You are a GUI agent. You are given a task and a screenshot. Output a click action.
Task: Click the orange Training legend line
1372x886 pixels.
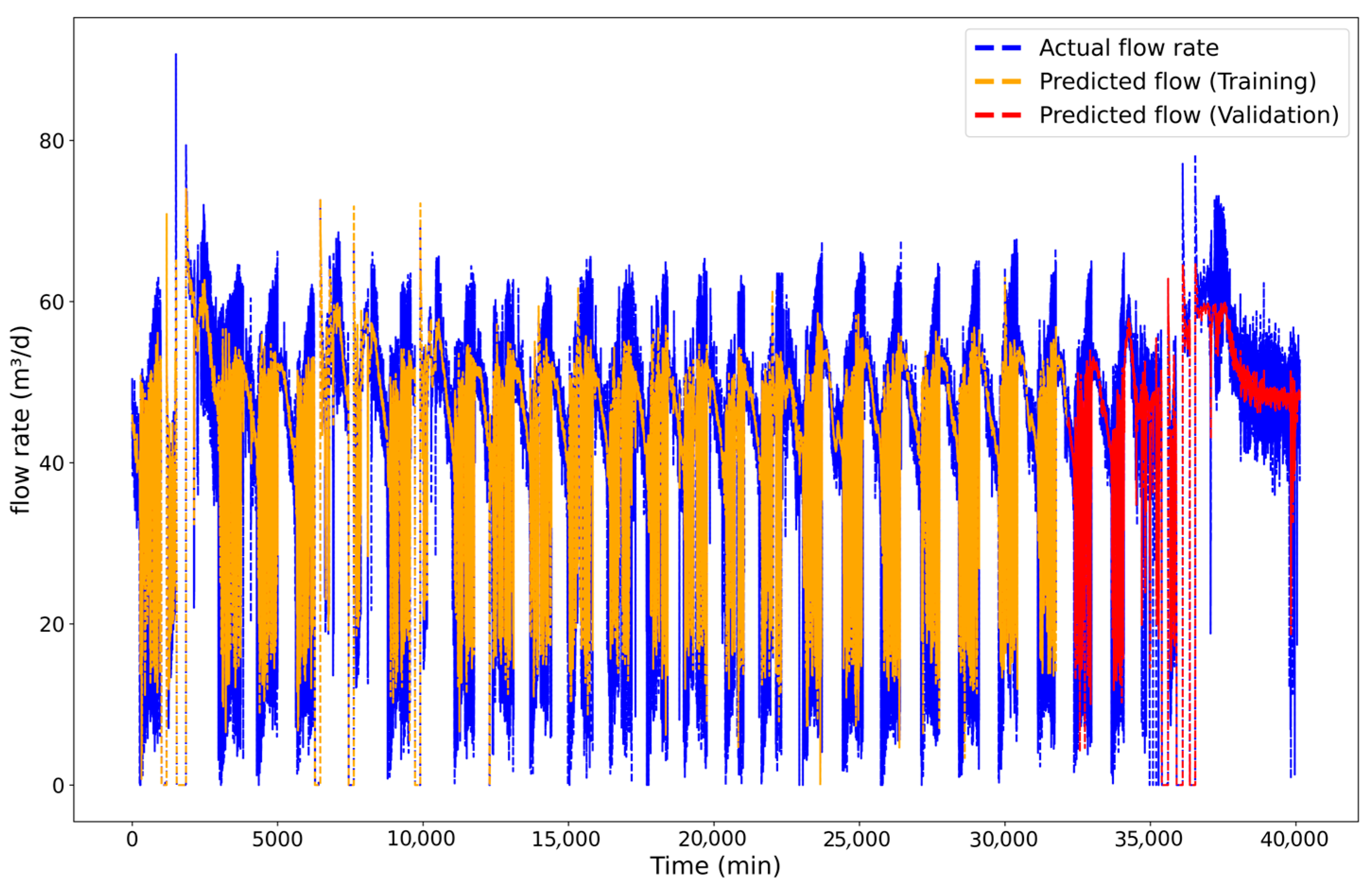pos(998,82)
